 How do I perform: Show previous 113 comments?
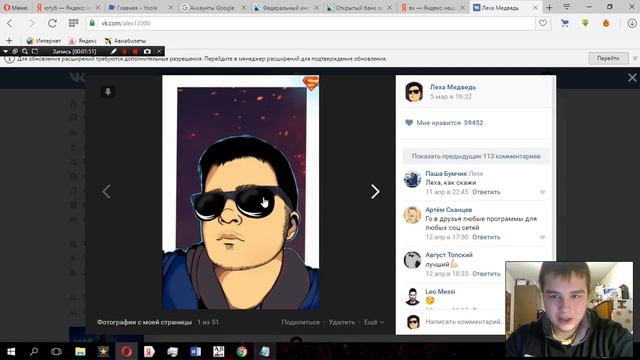click(x=476, y=156)
